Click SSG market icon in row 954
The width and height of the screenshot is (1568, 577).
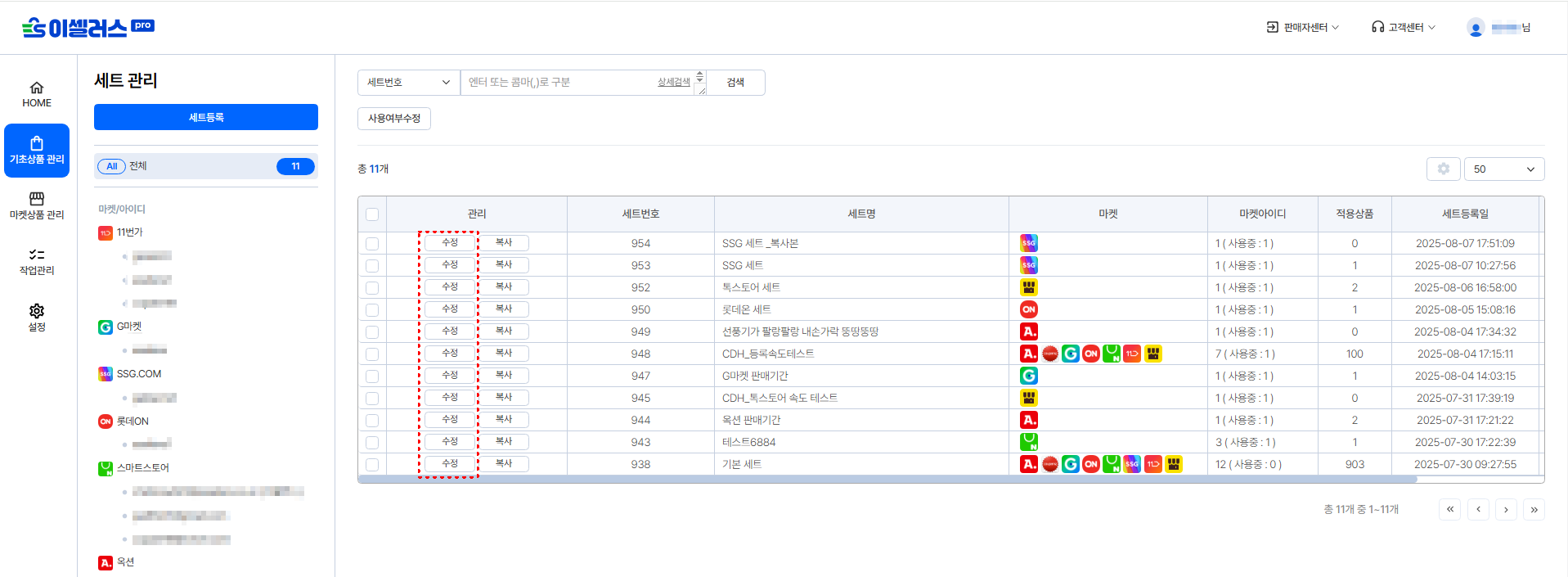(1029, 243)
